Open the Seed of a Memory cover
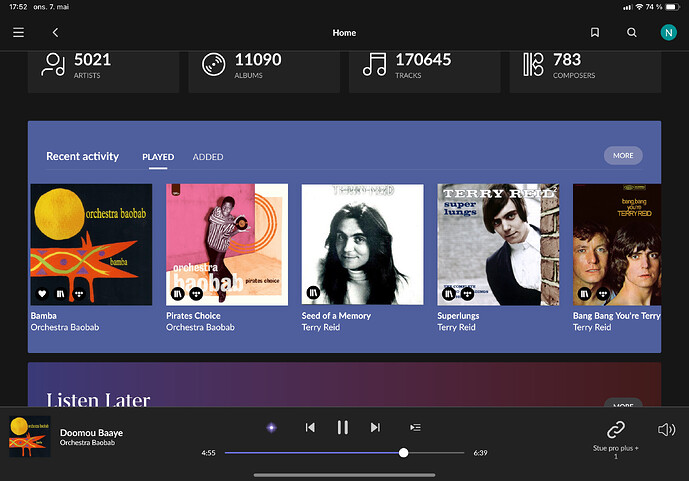Screen dimensions: 689x481 coord(363,244)
